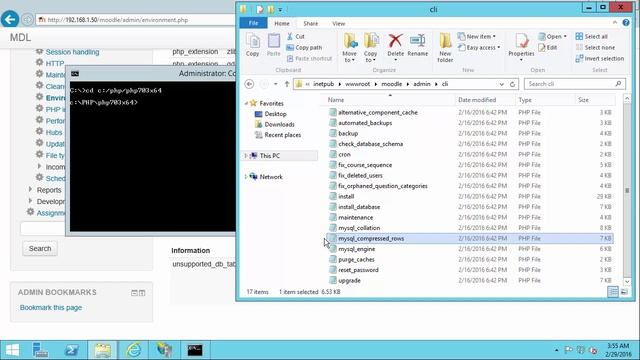Open File Explorer from taskbar
Viewport: 640px width, 360px height.
[102, 350]
